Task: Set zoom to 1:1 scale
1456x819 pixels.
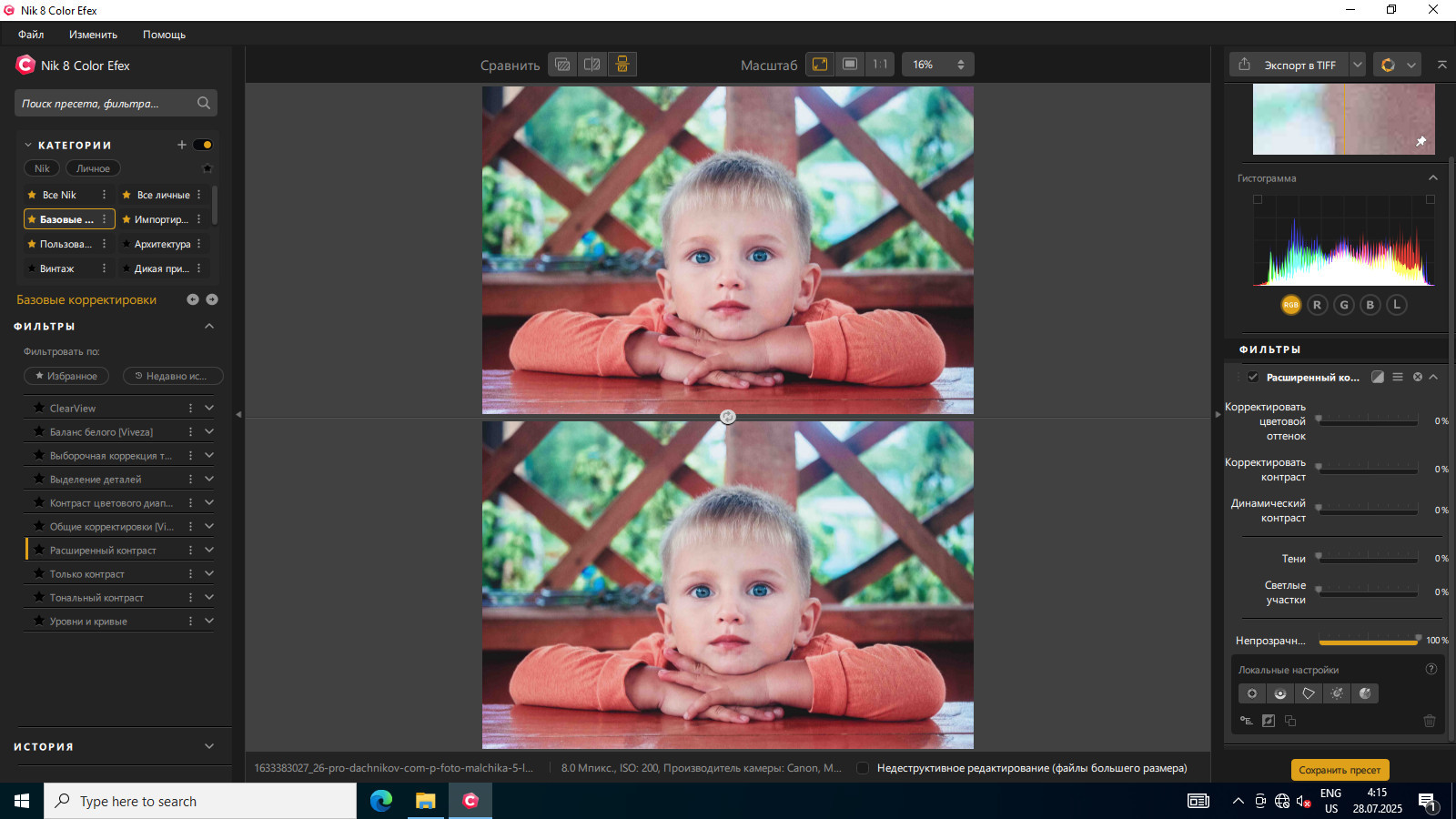Action: [x=880, y=65]
